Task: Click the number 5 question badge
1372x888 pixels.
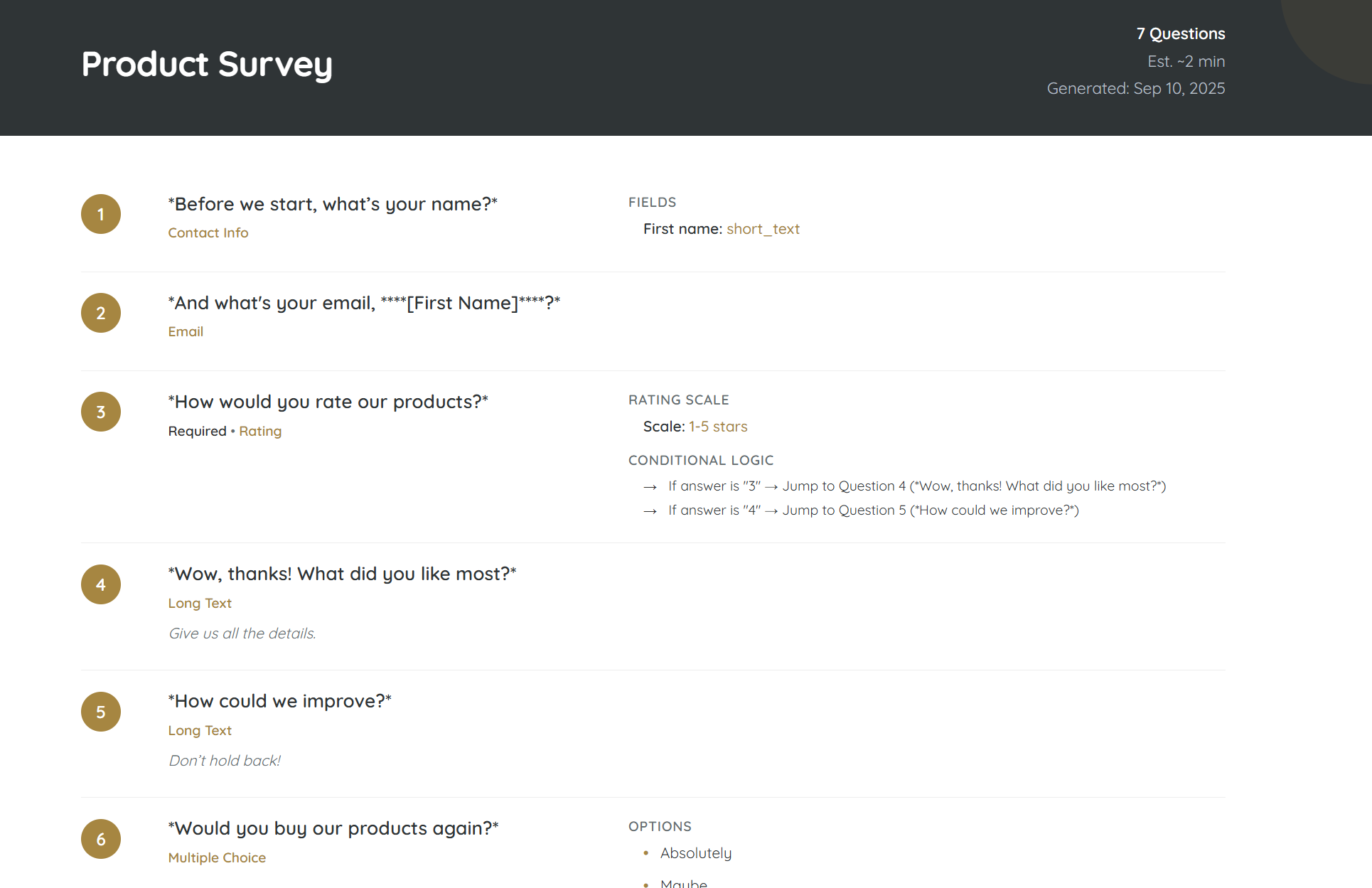Action: pyautogui.click(x=101, y=712)
